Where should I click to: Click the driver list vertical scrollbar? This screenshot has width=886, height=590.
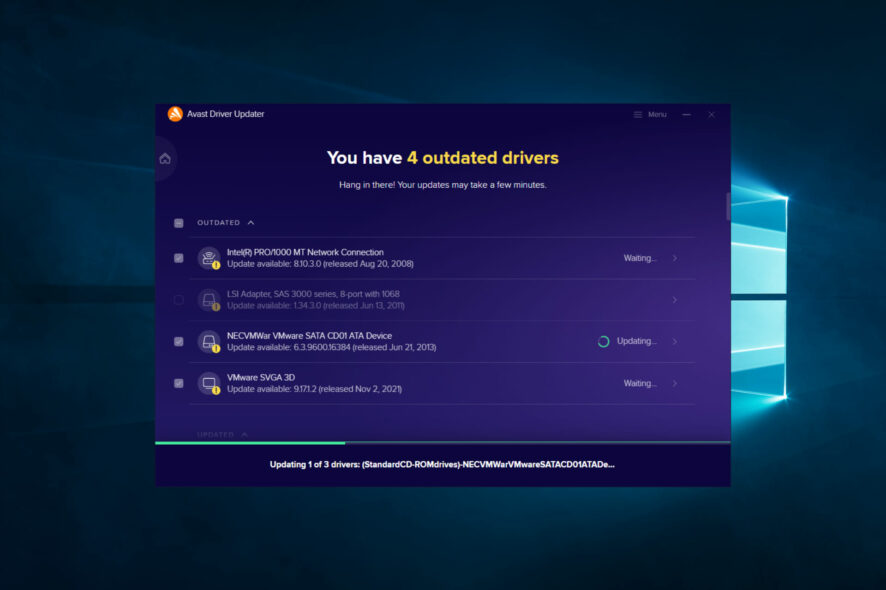pos(728,206)
